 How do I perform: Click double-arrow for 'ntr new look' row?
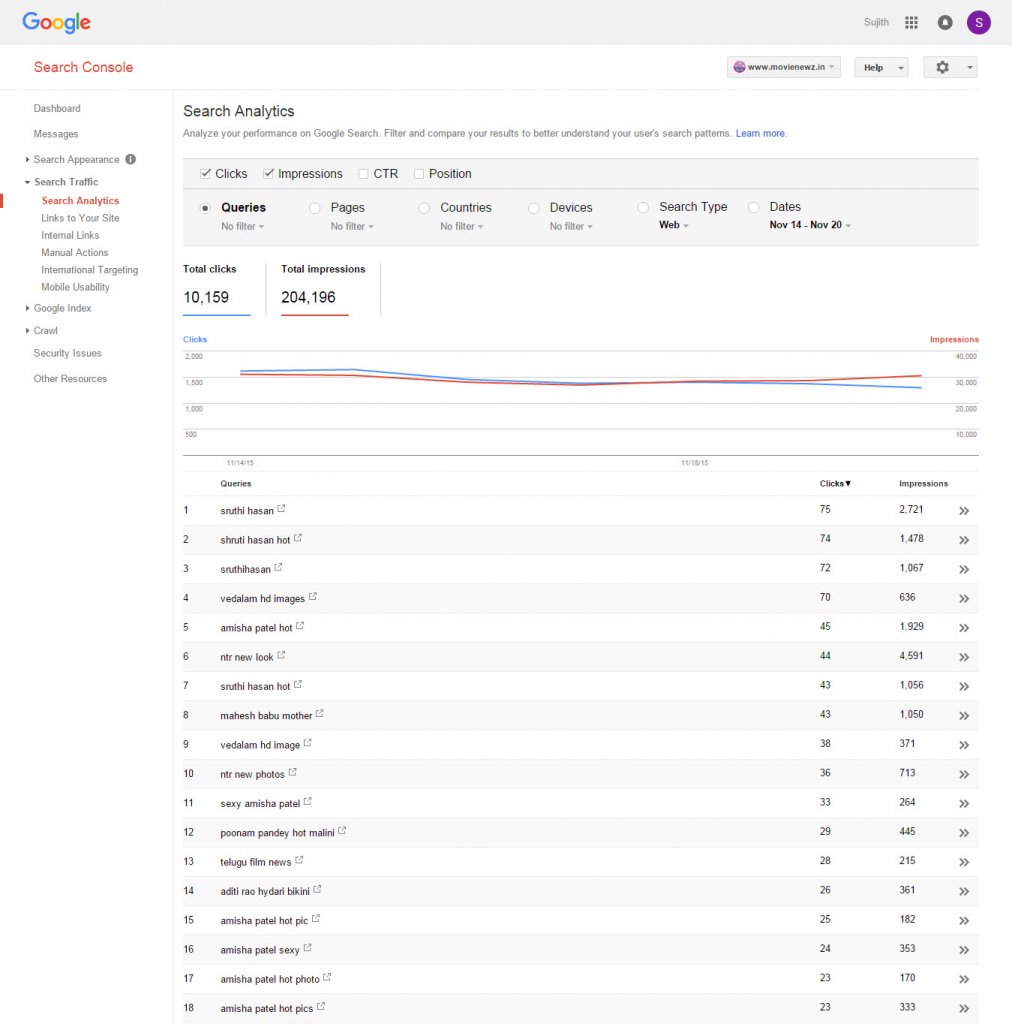(964, 657)
